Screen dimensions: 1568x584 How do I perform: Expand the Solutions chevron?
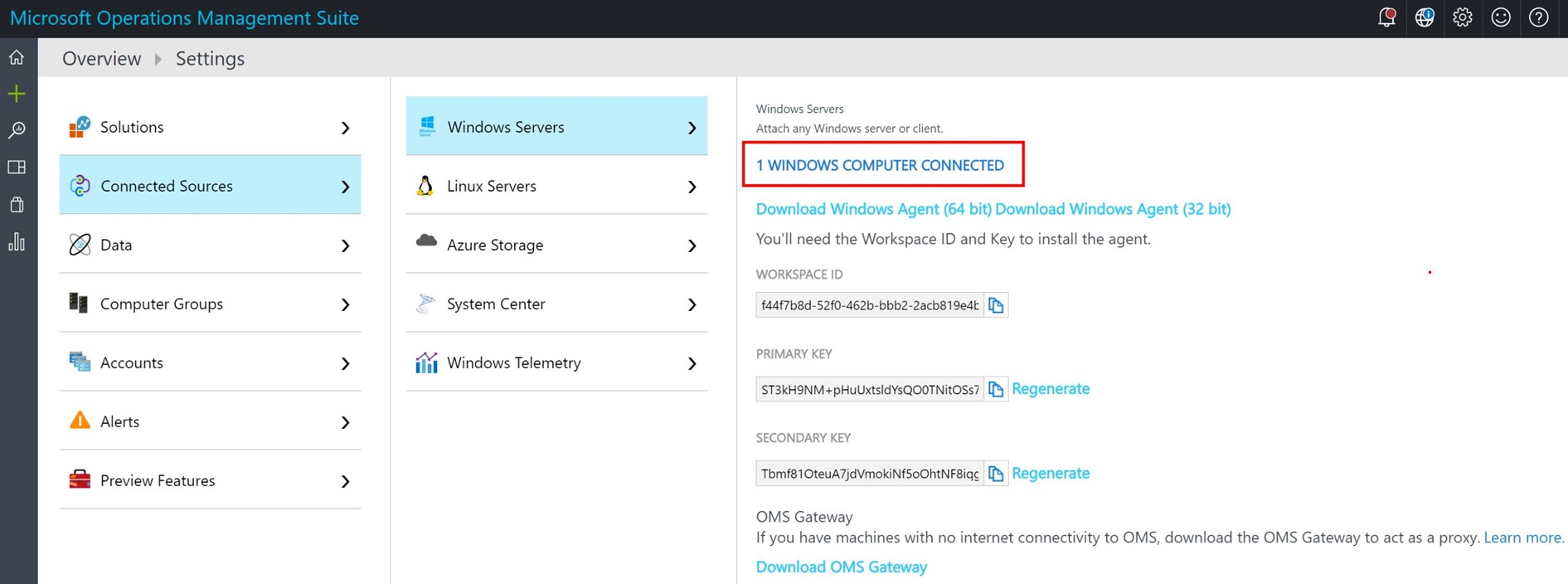pyautogui.click(x=346, y=128)
